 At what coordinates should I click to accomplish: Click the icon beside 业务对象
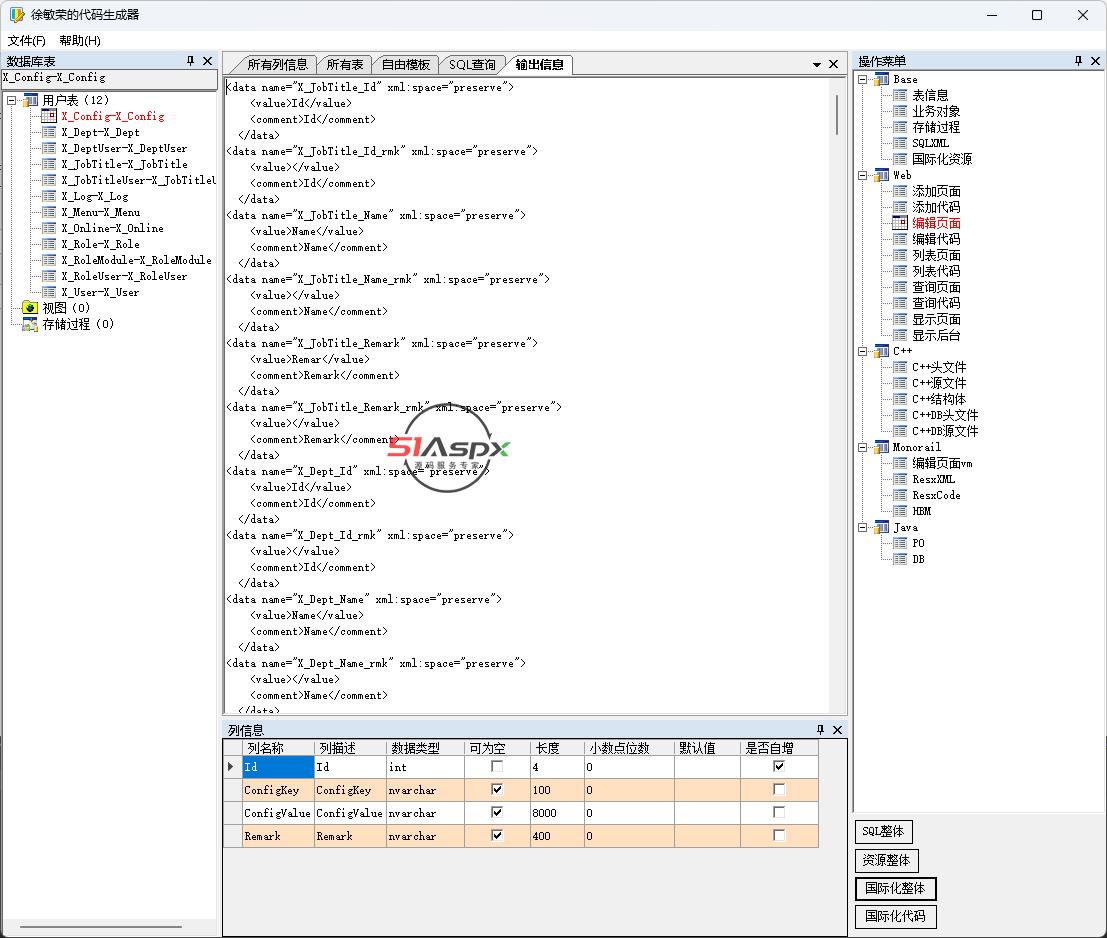coord(900,111)
